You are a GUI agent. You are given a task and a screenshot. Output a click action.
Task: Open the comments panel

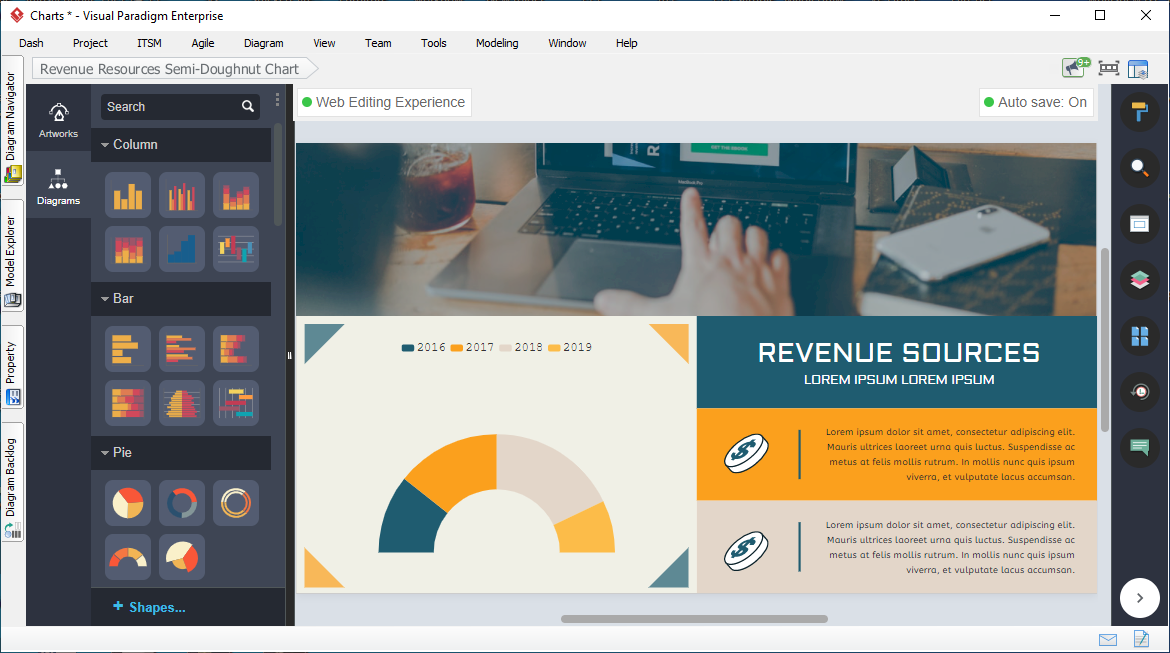pyautogui.click(x=1139, y=448)
